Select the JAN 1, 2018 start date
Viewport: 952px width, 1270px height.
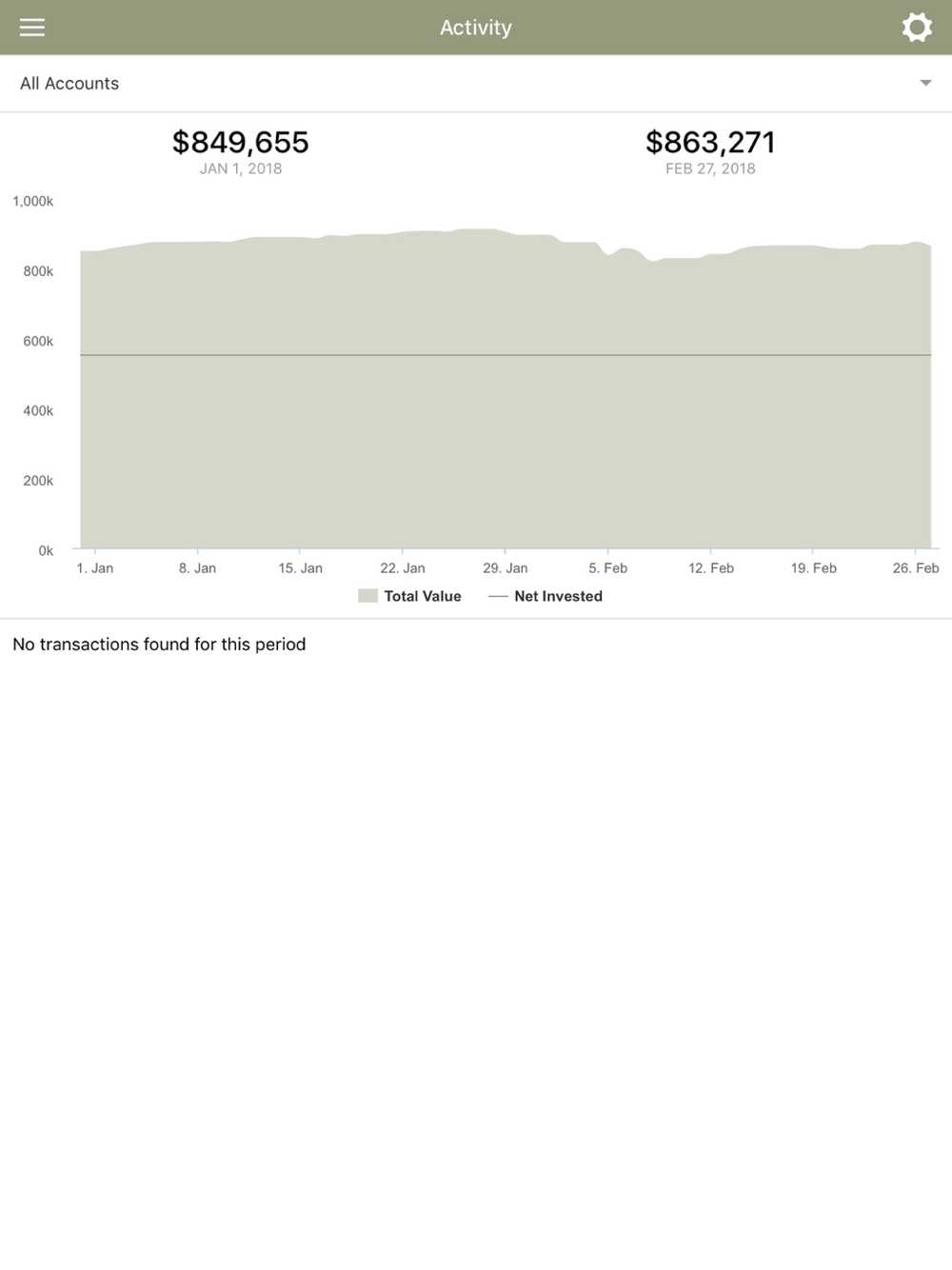coord(241,169)
